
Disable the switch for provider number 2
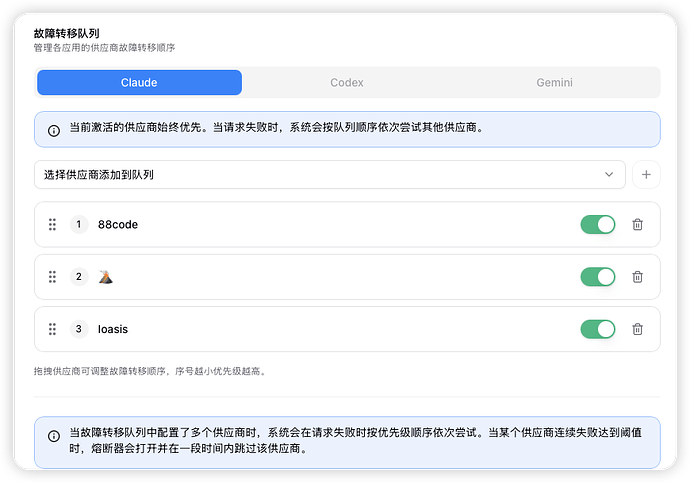tap(598, 277)
